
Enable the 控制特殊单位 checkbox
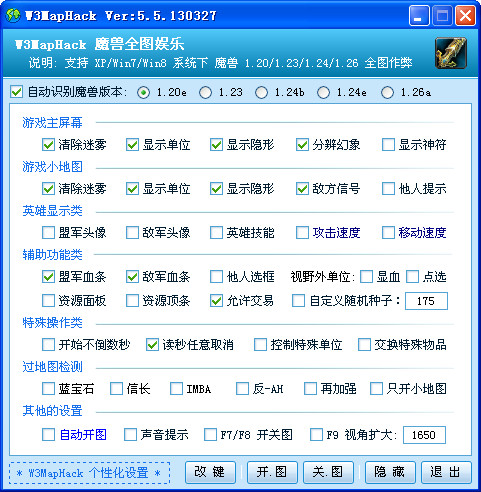(260, 345)
